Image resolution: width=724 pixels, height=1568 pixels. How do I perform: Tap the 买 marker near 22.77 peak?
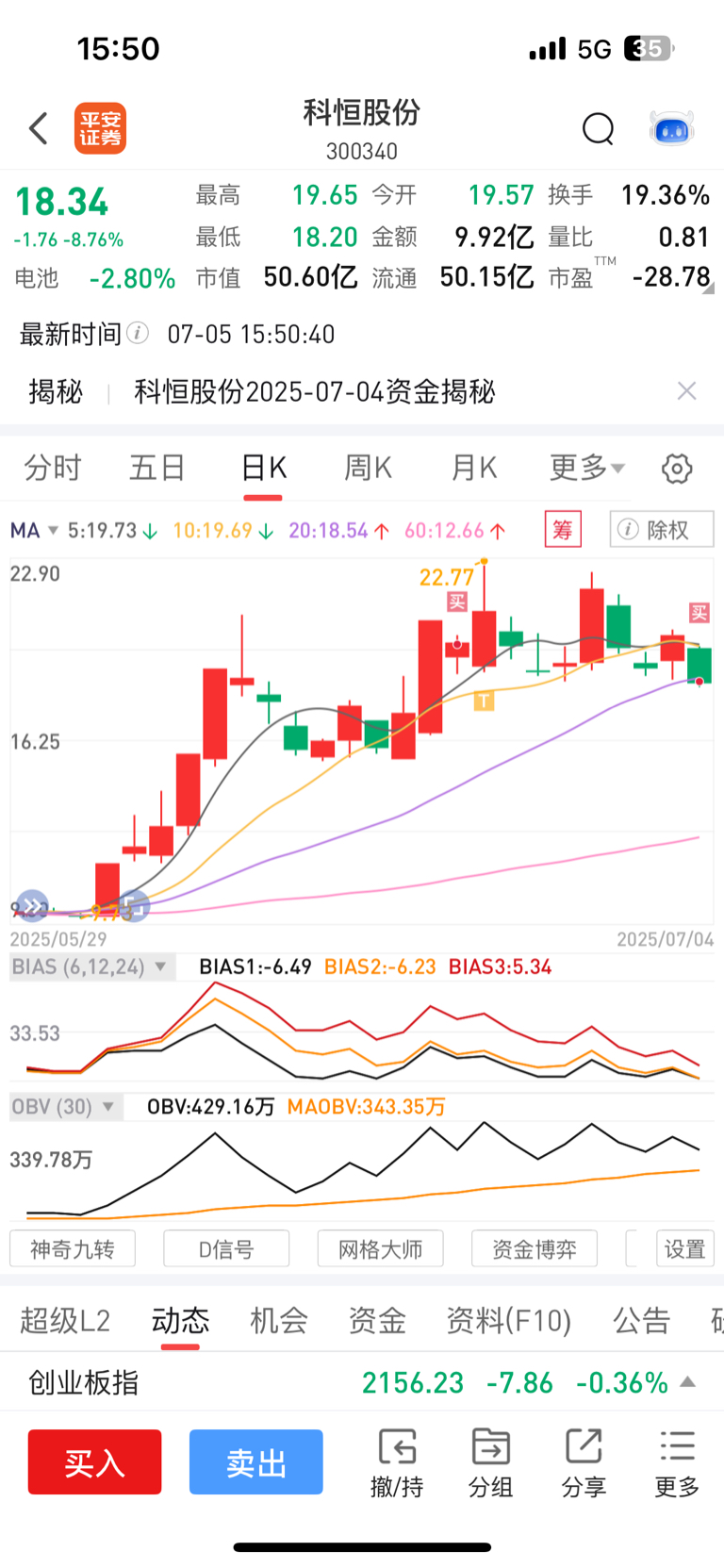[457, 601]
